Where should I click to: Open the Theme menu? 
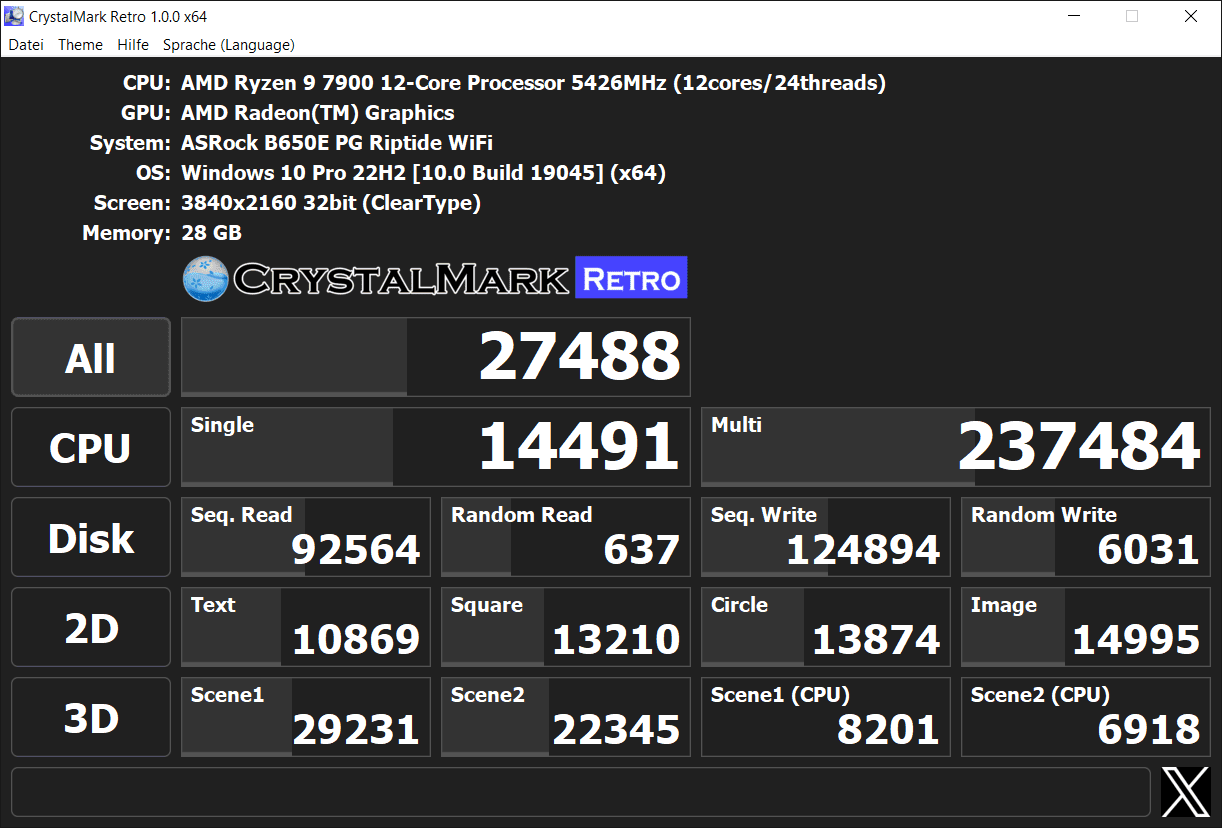coord(80,44)
